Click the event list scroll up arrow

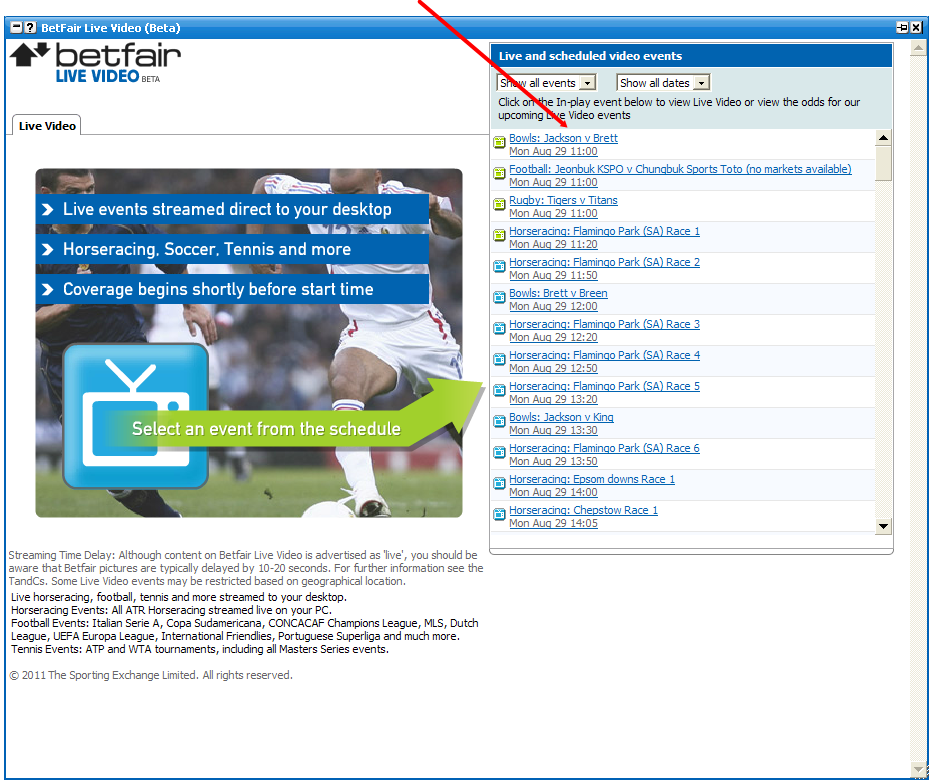click(x=883, y=138)
